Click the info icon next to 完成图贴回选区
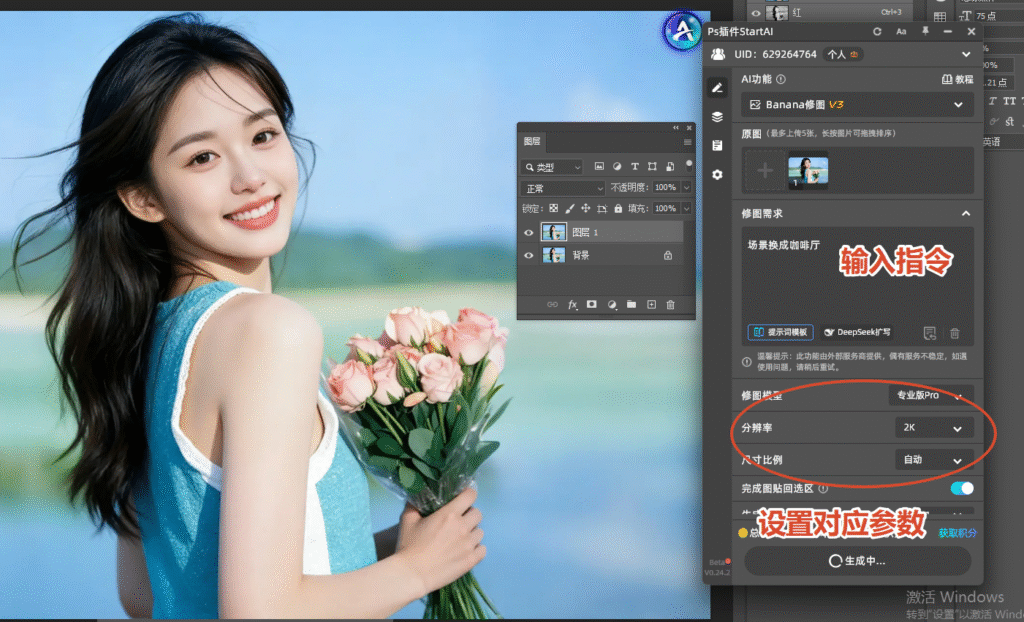This screenshot has width=1024, height=622. click(824, 488)
